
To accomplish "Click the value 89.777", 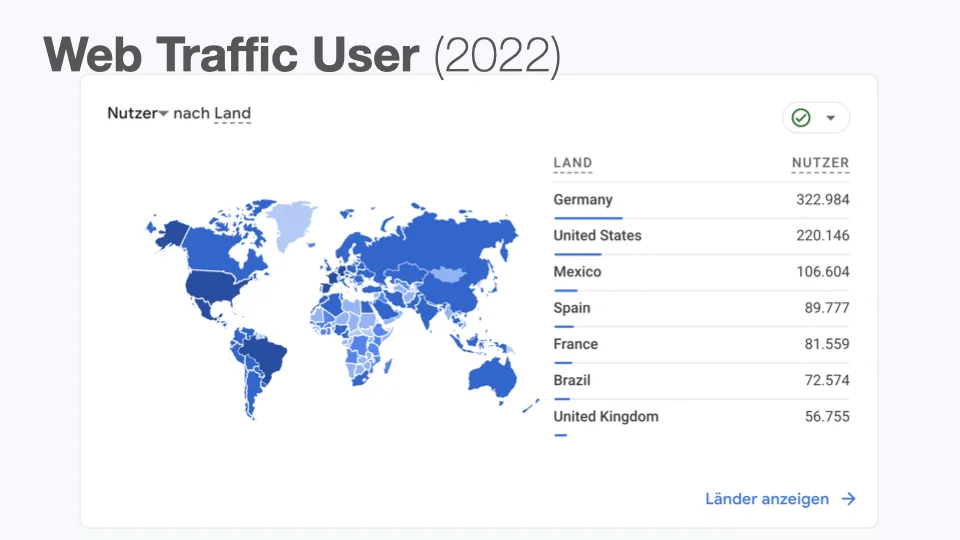I will pos(827,308).
